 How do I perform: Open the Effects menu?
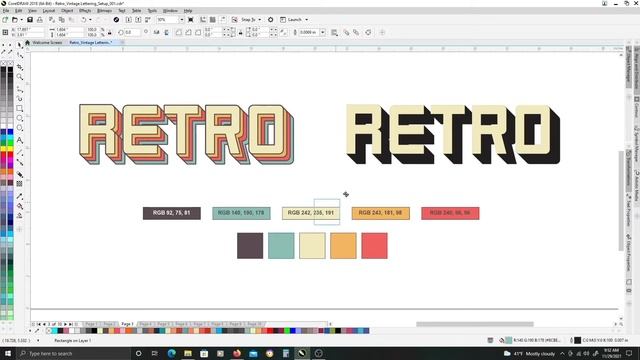tap(85, 11)
